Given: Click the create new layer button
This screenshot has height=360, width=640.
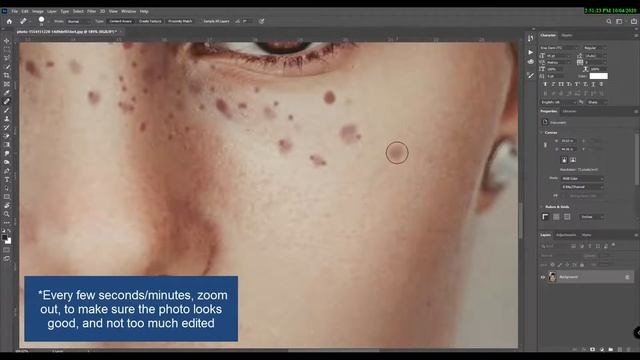Looking at the screenshot, I should pyautogui.click(x=620, y=350).
